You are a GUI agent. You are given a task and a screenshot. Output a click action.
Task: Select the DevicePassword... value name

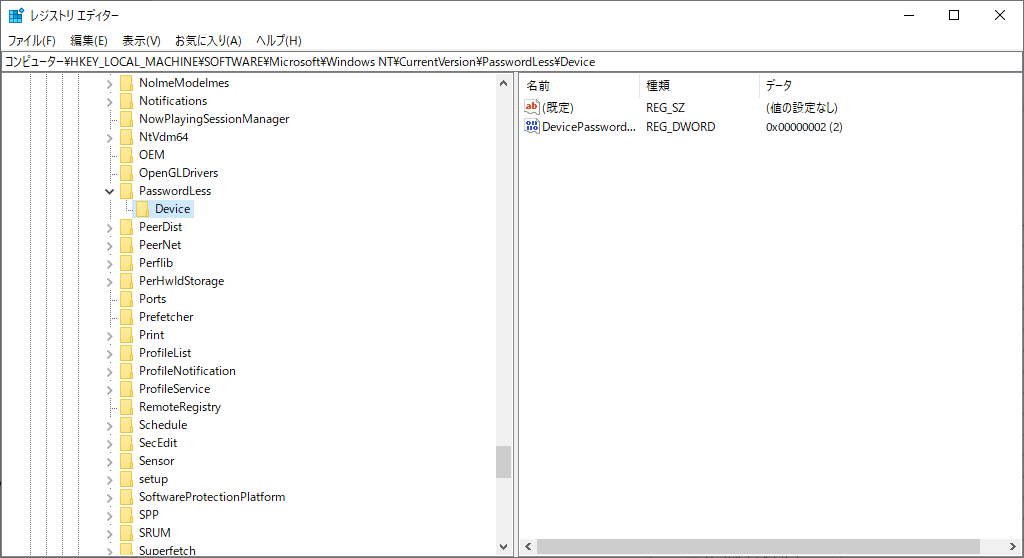pos(588,127)
